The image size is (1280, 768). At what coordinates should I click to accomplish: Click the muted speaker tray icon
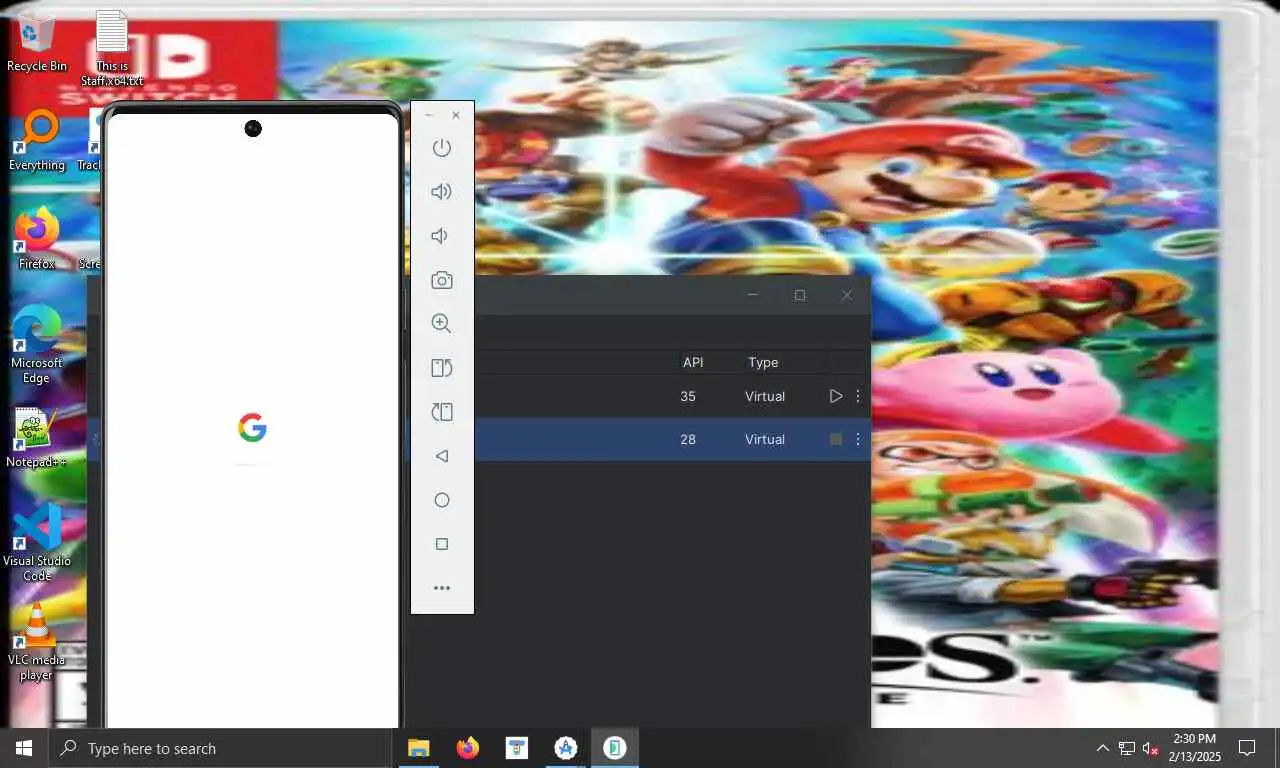(x=1150, y=748)
